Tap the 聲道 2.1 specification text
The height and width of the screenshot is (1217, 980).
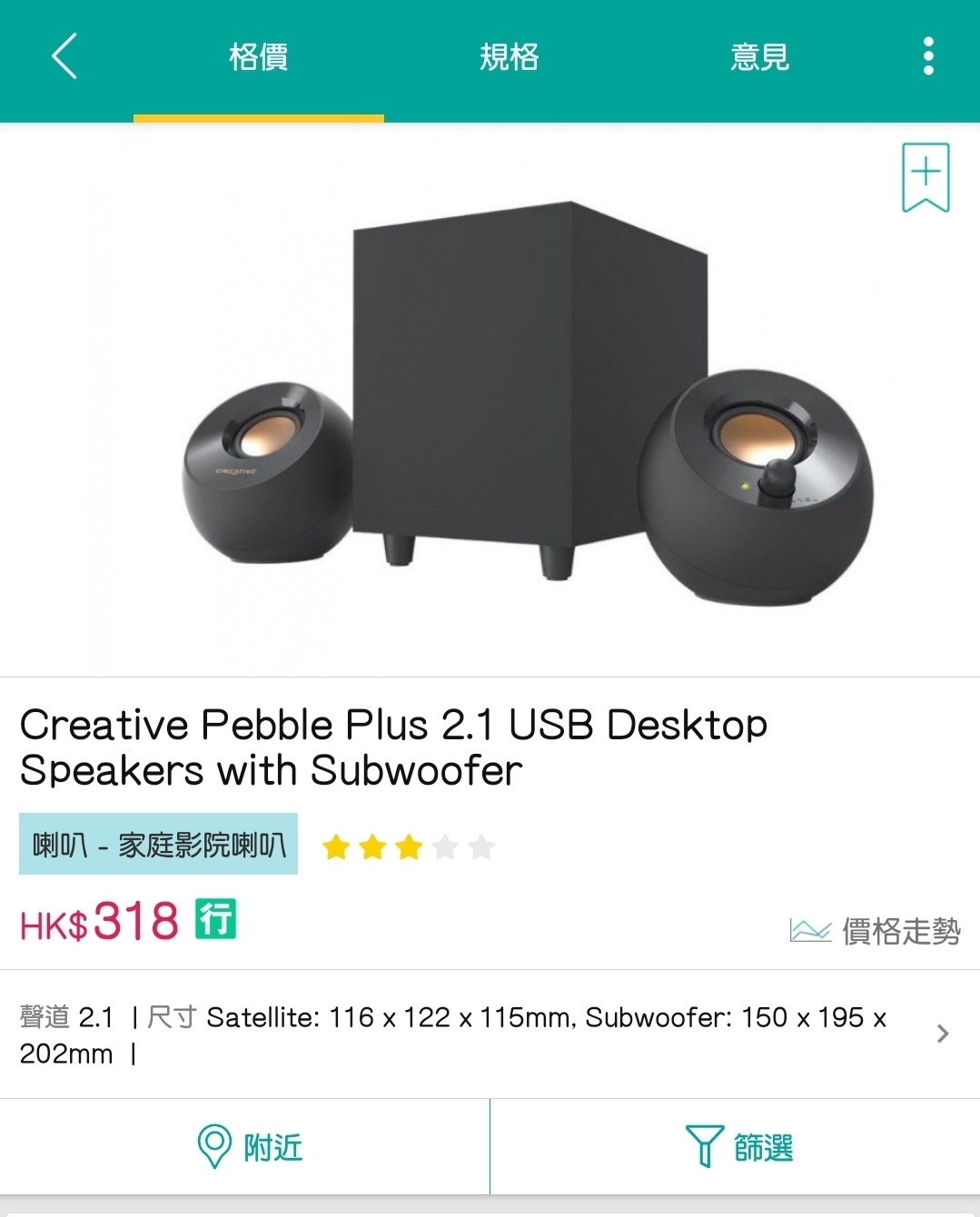click(x=66, y=1017)
